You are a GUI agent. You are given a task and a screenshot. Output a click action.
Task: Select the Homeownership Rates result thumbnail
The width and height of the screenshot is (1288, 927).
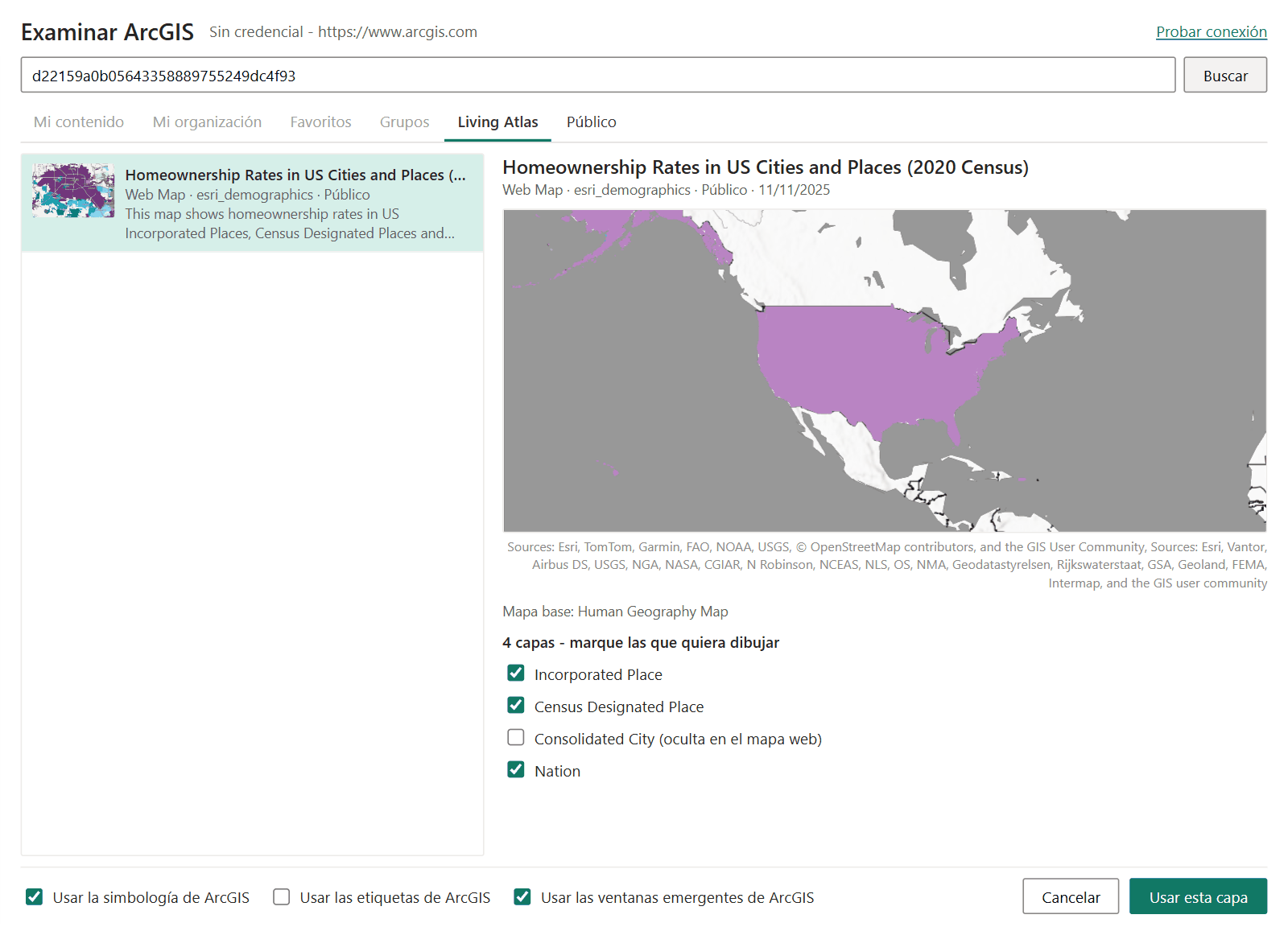(x=73, y=191)
